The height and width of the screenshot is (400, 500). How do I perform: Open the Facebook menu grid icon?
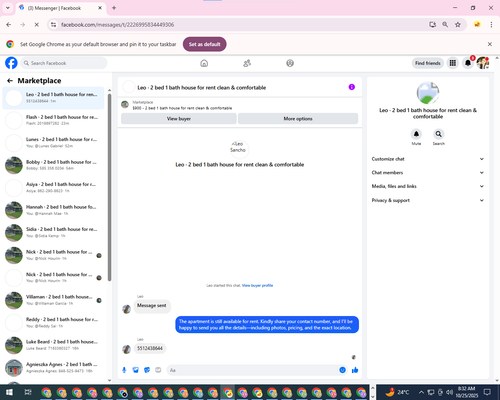coord(453,63)
